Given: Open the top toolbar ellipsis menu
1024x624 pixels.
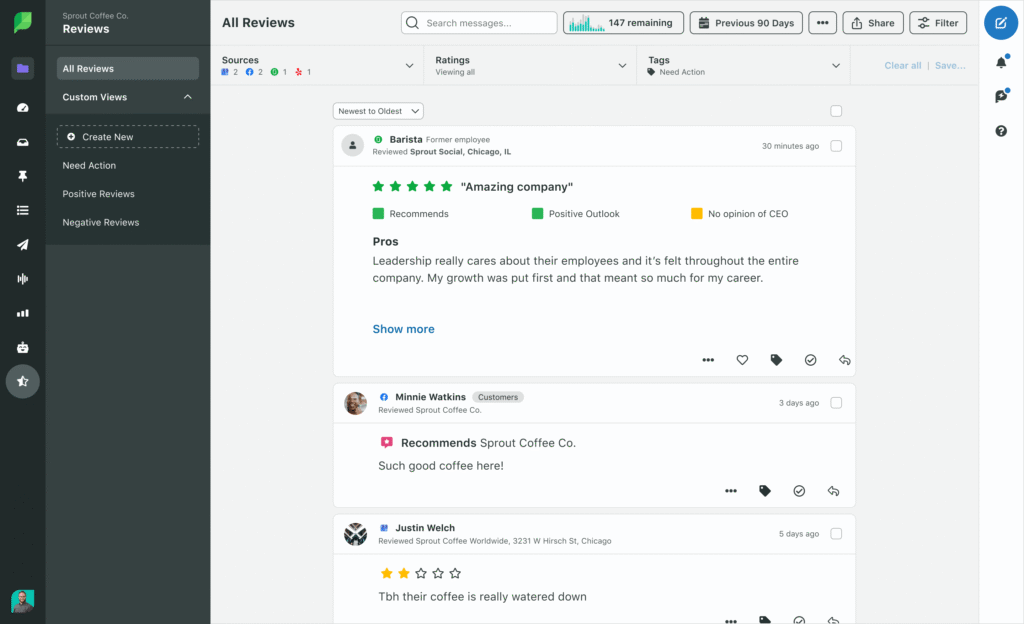Looking at the screenshot, I should coord(822,23).
